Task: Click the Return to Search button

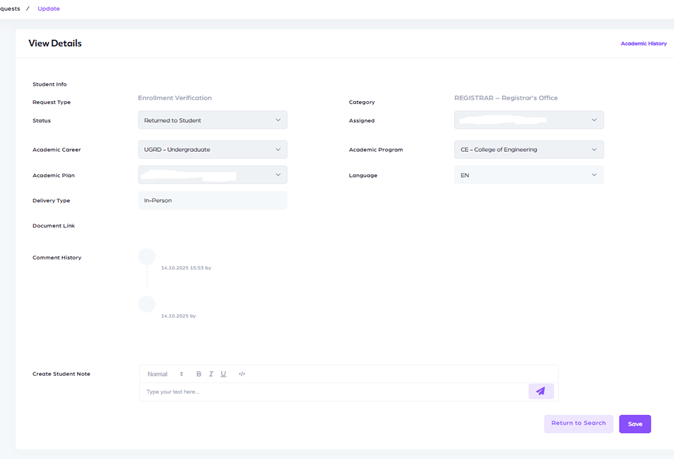Action: [x=578, y=423]
